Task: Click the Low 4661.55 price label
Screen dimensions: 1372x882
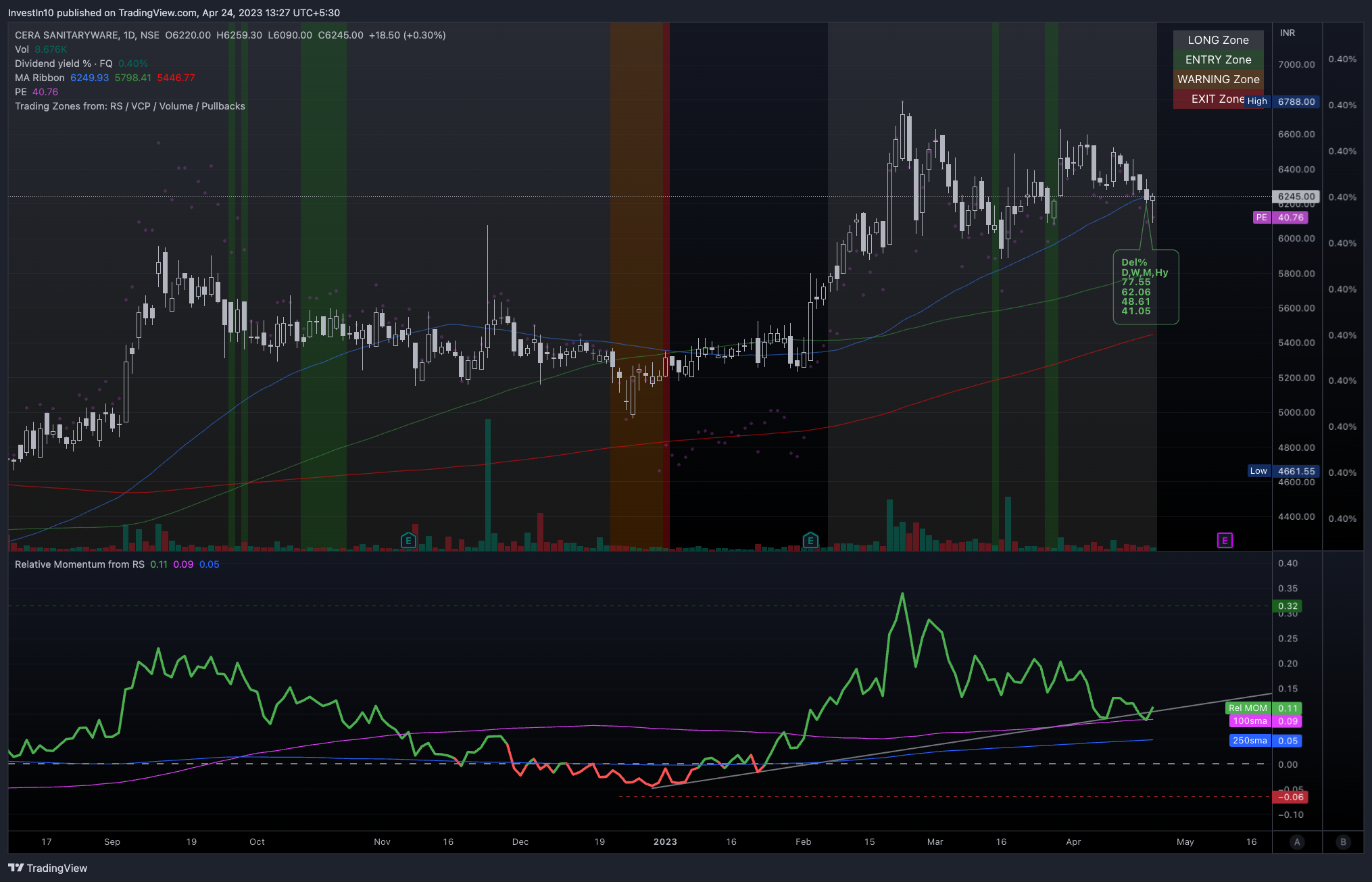Action: click(x=1283, y=471)
